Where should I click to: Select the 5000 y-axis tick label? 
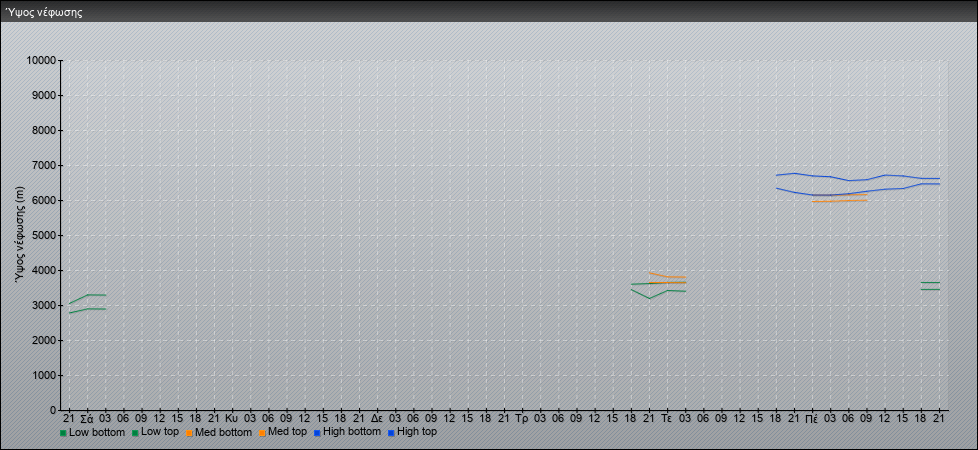tap(43, 235)
